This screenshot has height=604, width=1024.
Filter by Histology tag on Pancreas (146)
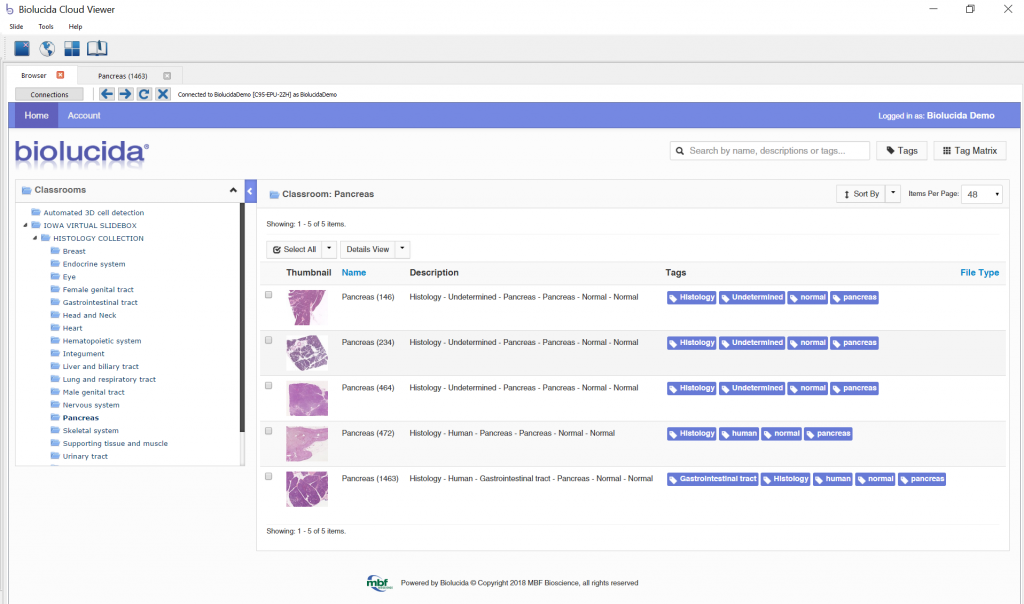coord(692,298)
